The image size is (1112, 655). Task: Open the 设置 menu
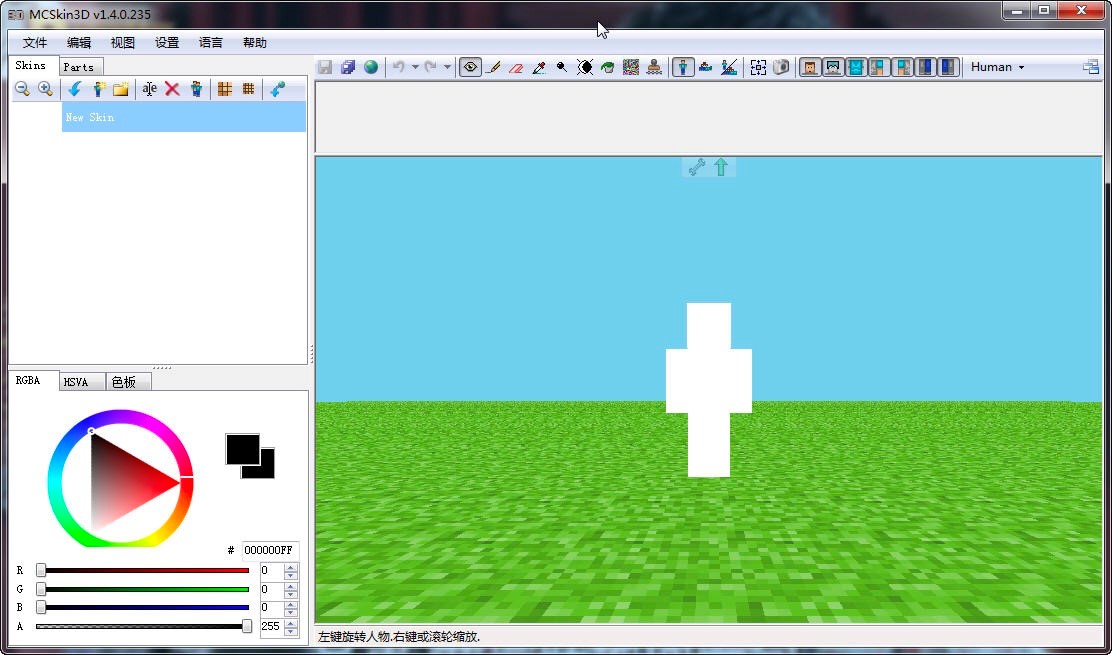[166, 42]
